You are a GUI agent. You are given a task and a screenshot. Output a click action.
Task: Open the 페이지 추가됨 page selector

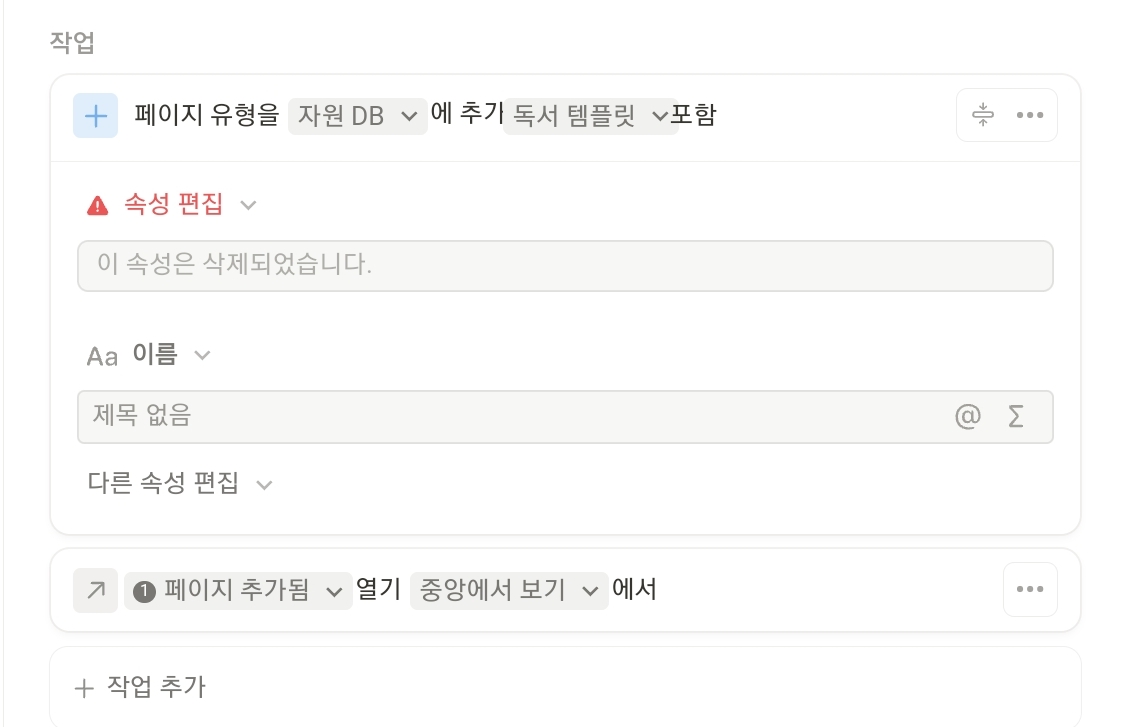238,591
